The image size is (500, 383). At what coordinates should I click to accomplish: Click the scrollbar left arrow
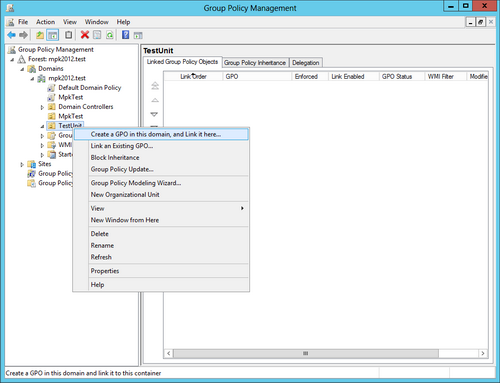169,353
